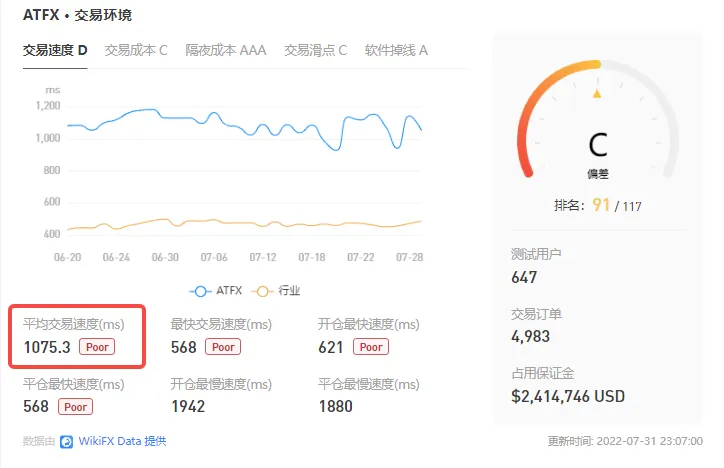Image resolution: width=724 pixels, height=468 pixels.
Task: Switch to the 交易滑点 C tab
Action: pos(315,50)
